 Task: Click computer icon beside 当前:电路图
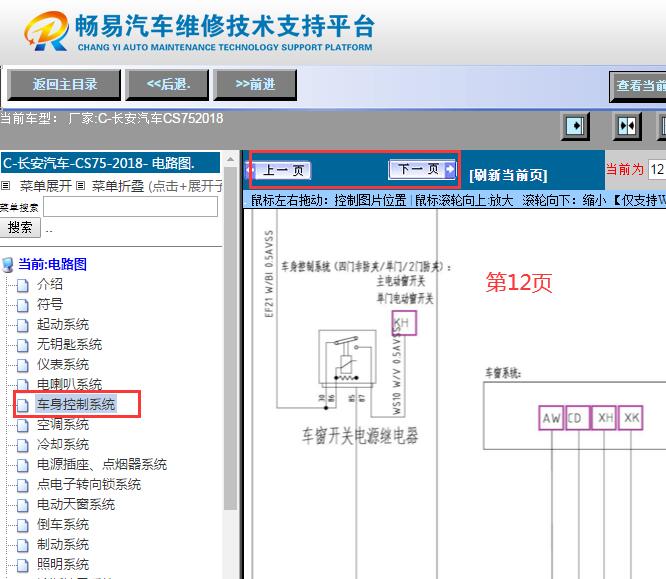[x=8, y=265]
